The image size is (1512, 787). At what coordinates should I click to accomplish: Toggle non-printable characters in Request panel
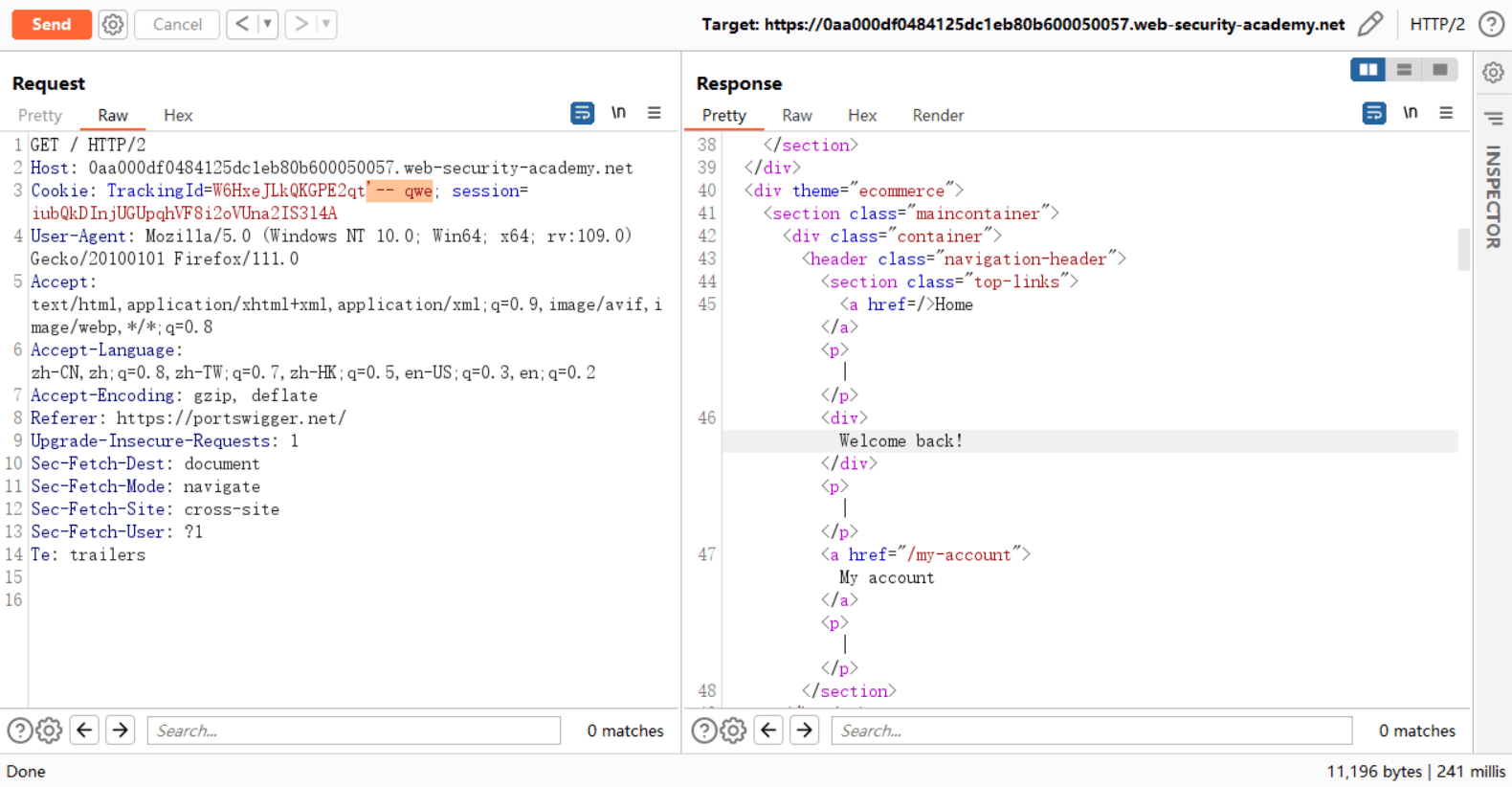pos(618,113)
